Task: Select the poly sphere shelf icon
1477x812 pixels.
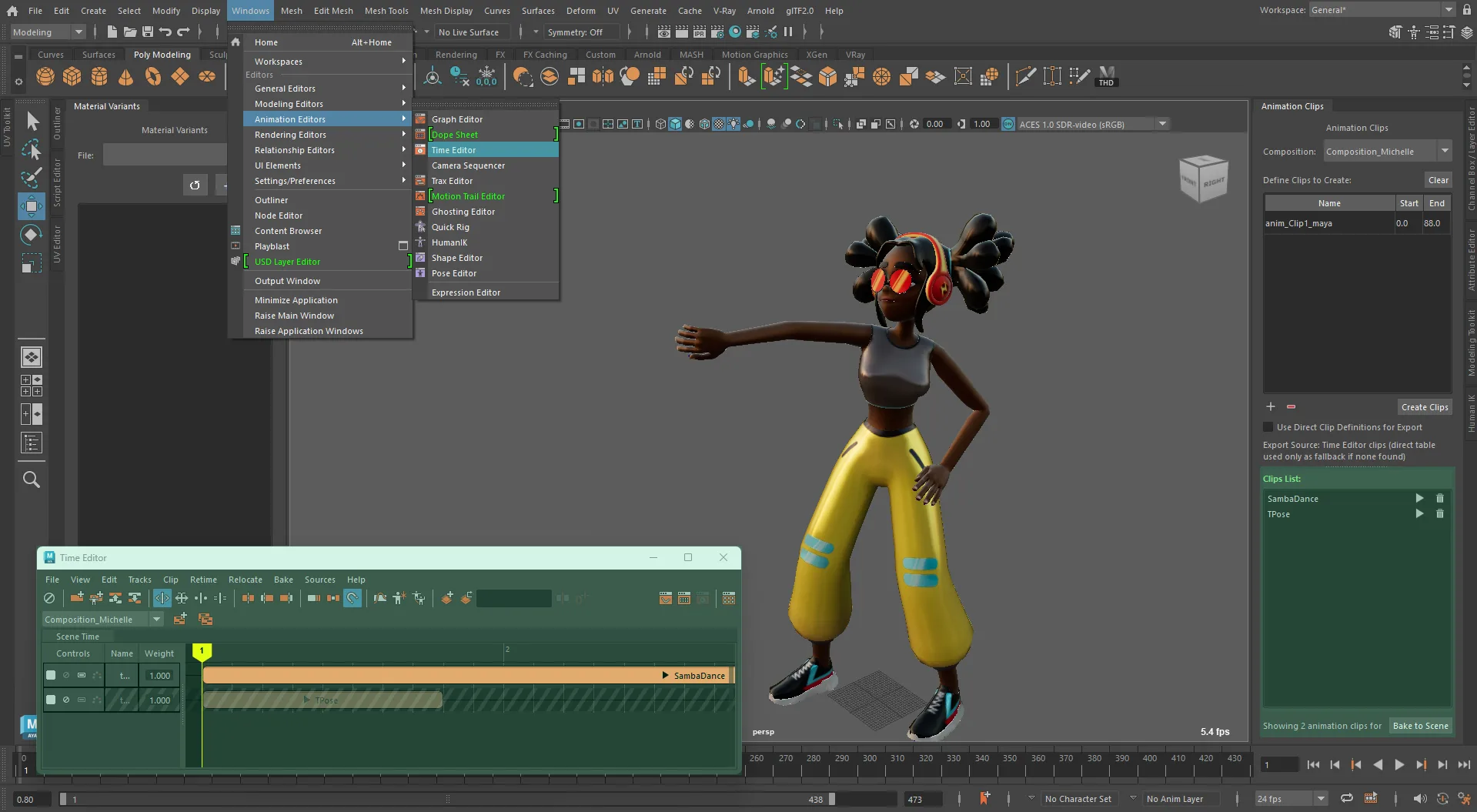Action: [45, 76]
